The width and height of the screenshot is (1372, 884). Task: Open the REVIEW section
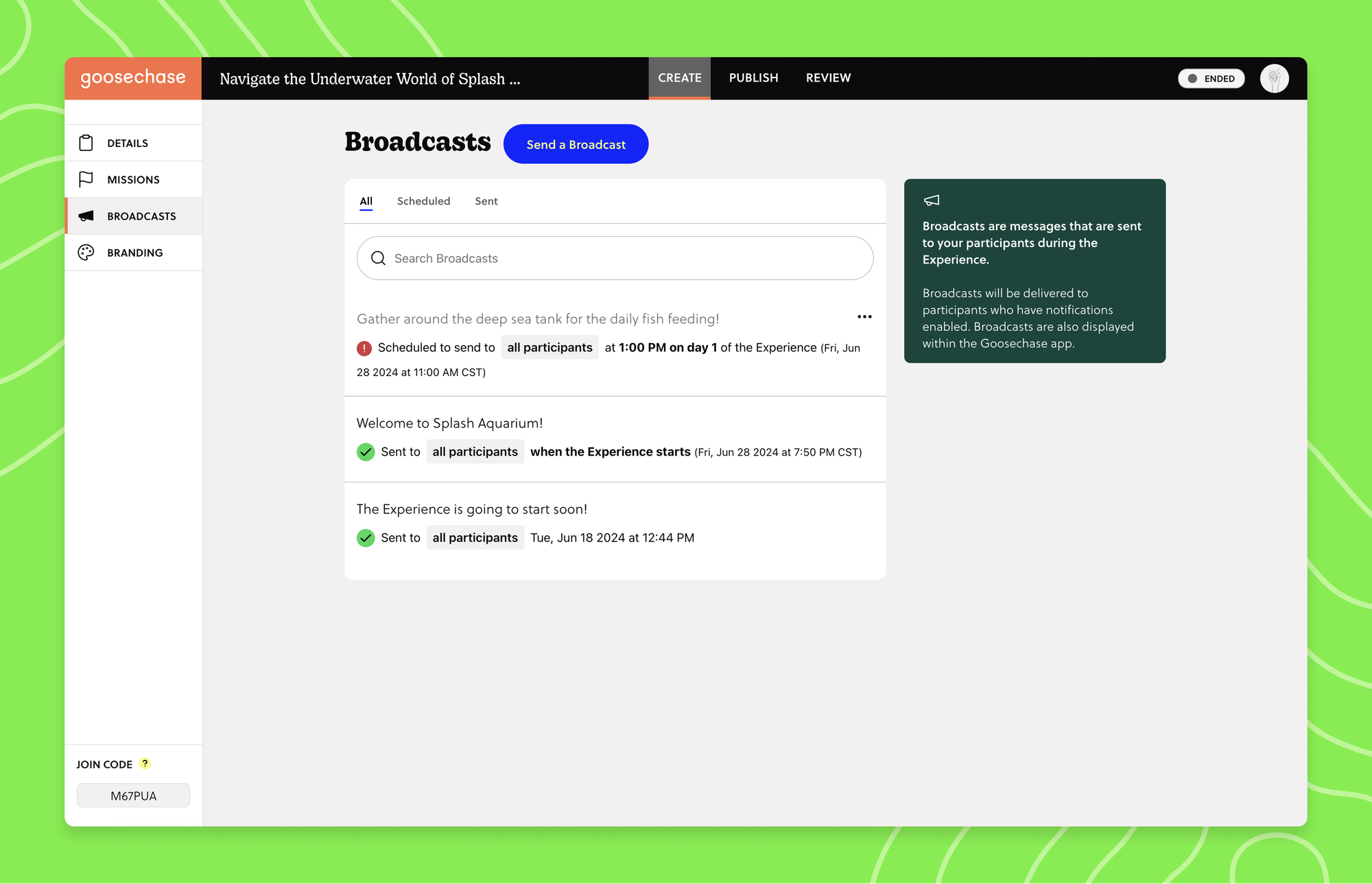(827, 78)
